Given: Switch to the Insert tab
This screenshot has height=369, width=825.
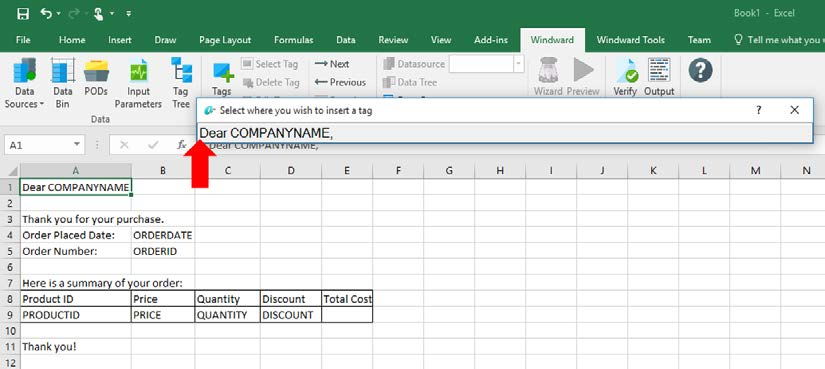Looking at the screenshot, I should pos(120,40).
